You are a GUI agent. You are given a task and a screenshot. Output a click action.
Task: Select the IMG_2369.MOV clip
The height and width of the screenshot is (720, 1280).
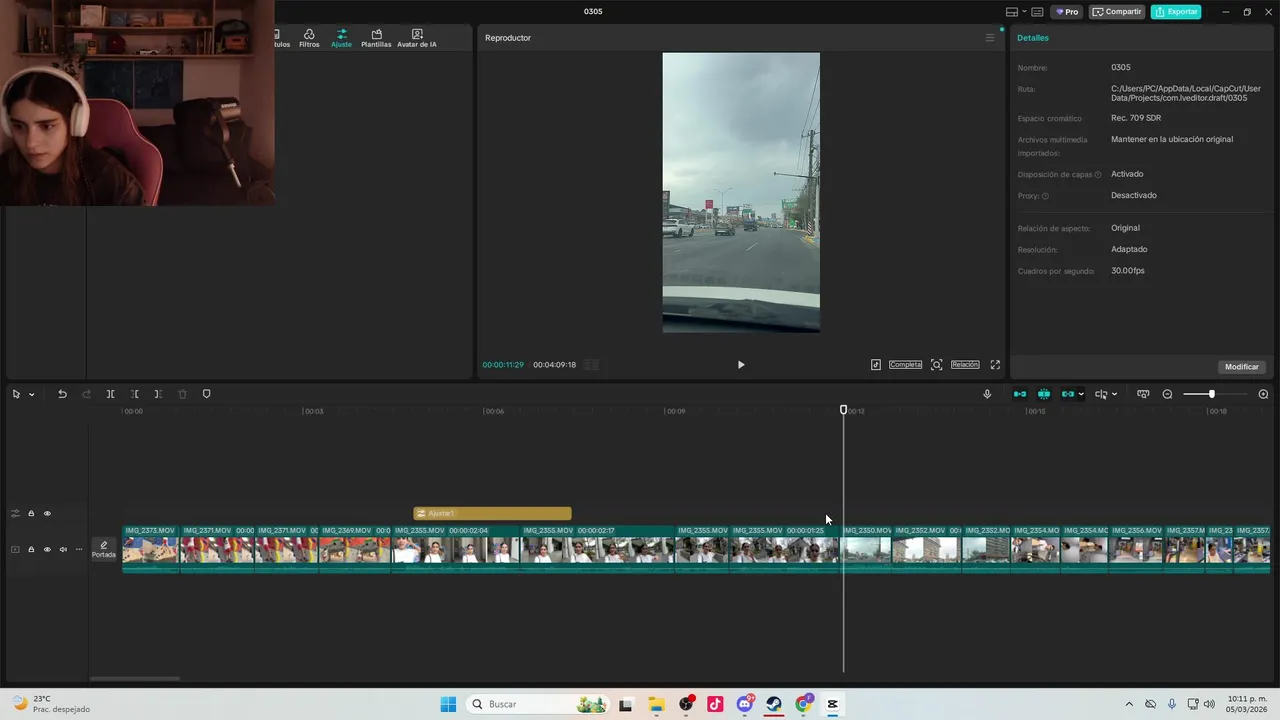coord(355,549)
